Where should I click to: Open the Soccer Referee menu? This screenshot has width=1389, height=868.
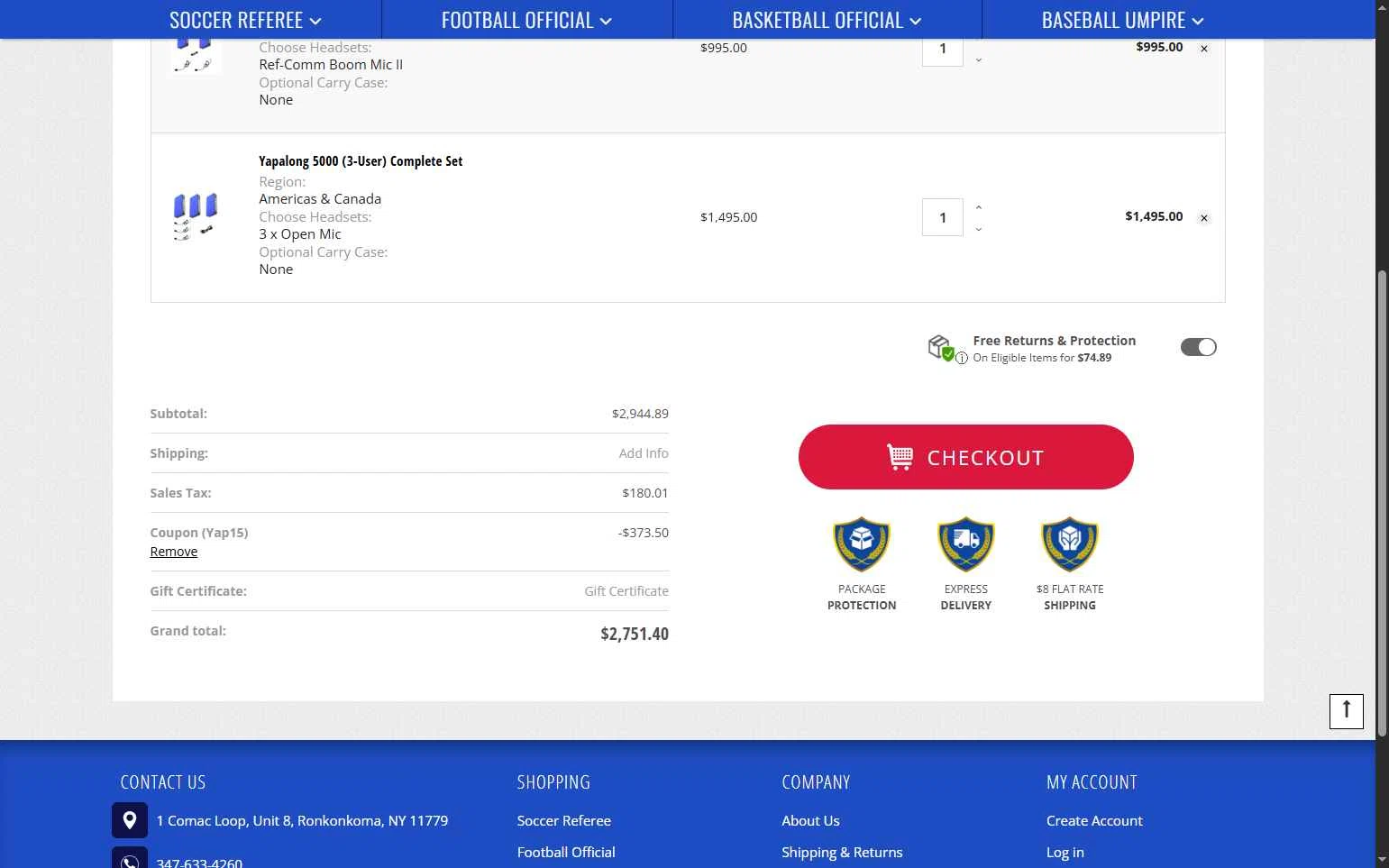pos(244,20)
